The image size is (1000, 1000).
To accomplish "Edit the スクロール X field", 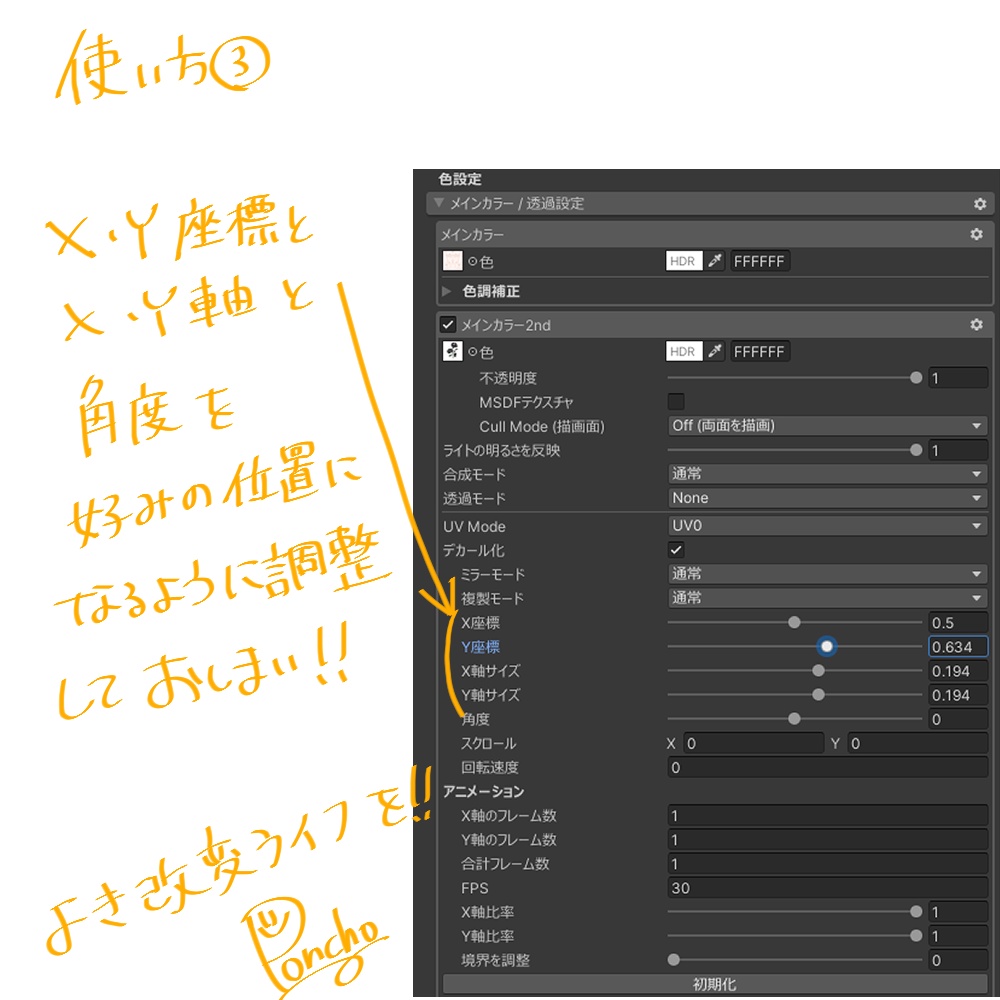I will point(753,743).
